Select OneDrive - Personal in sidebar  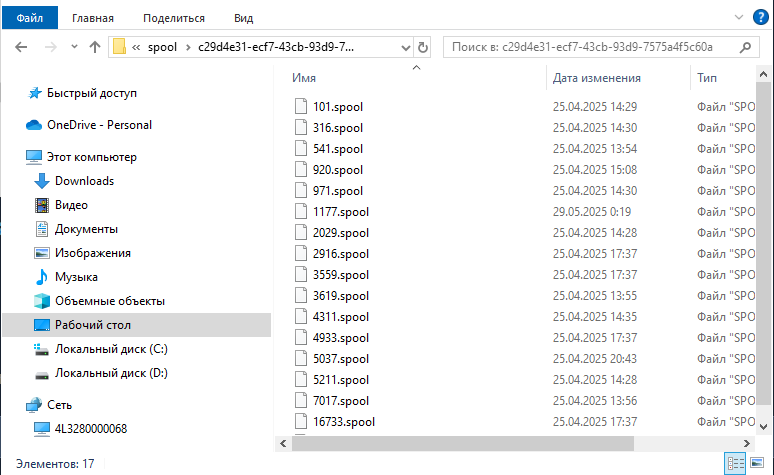coord(99,125)
